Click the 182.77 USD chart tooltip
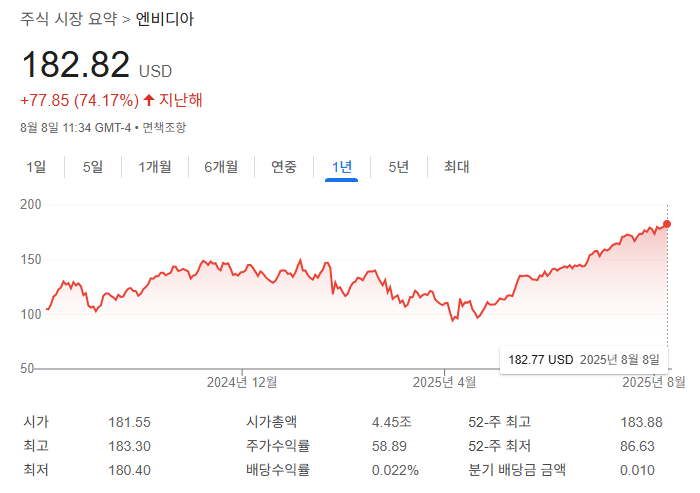700x493 pixels. click(584, 359)
